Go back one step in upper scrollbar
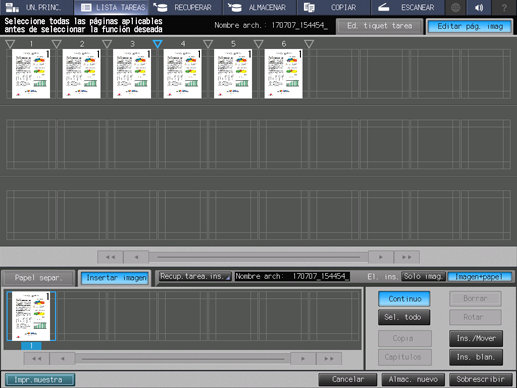The width and height of the screenshot is (517, 388). [136, 257]
